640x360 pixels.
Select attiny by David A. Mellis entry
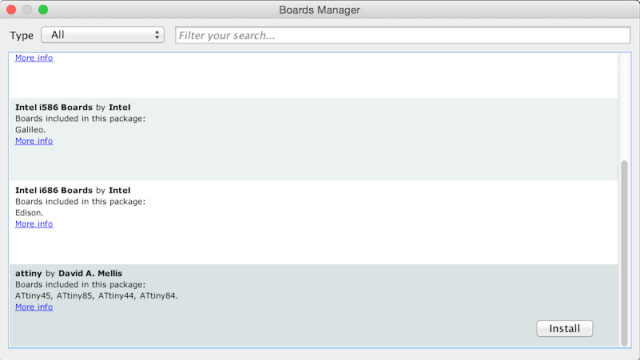click(313, 305)
